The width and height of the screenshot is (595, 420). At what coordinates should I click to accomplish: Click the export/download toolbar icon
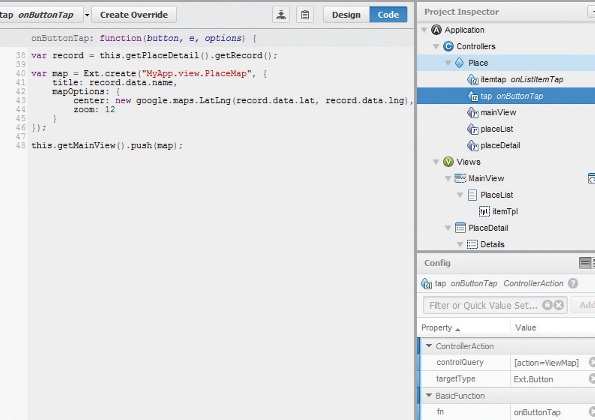pos(281,15)
